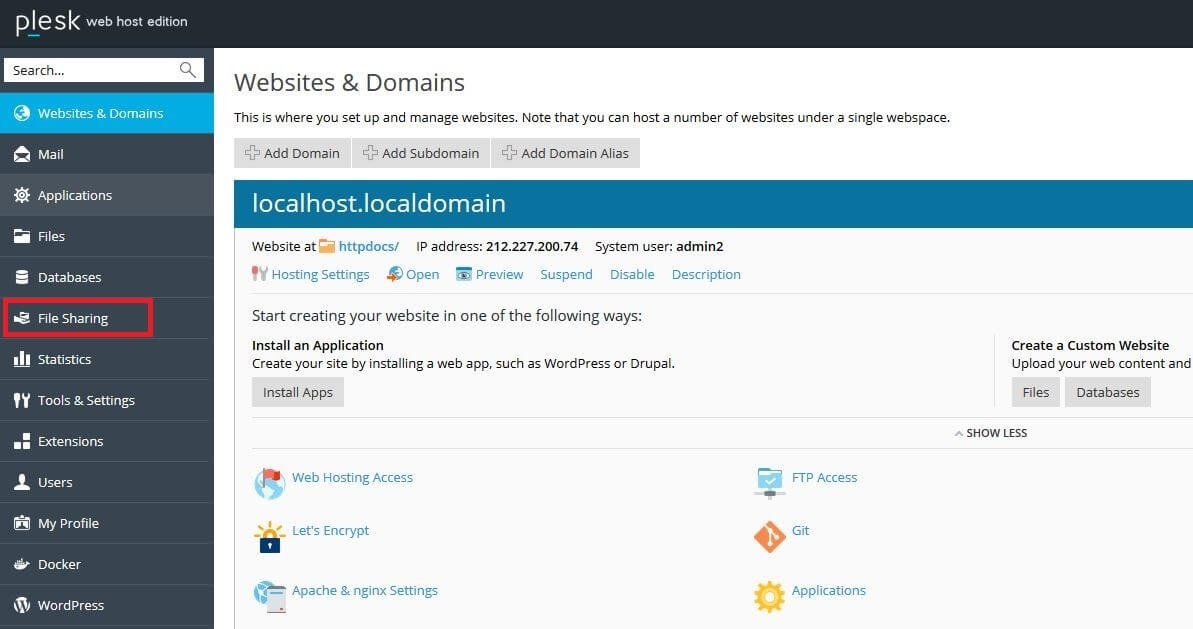The image size is (1193, 629).
Task: Open WordPress sidebar item
Action: (107, 606)
